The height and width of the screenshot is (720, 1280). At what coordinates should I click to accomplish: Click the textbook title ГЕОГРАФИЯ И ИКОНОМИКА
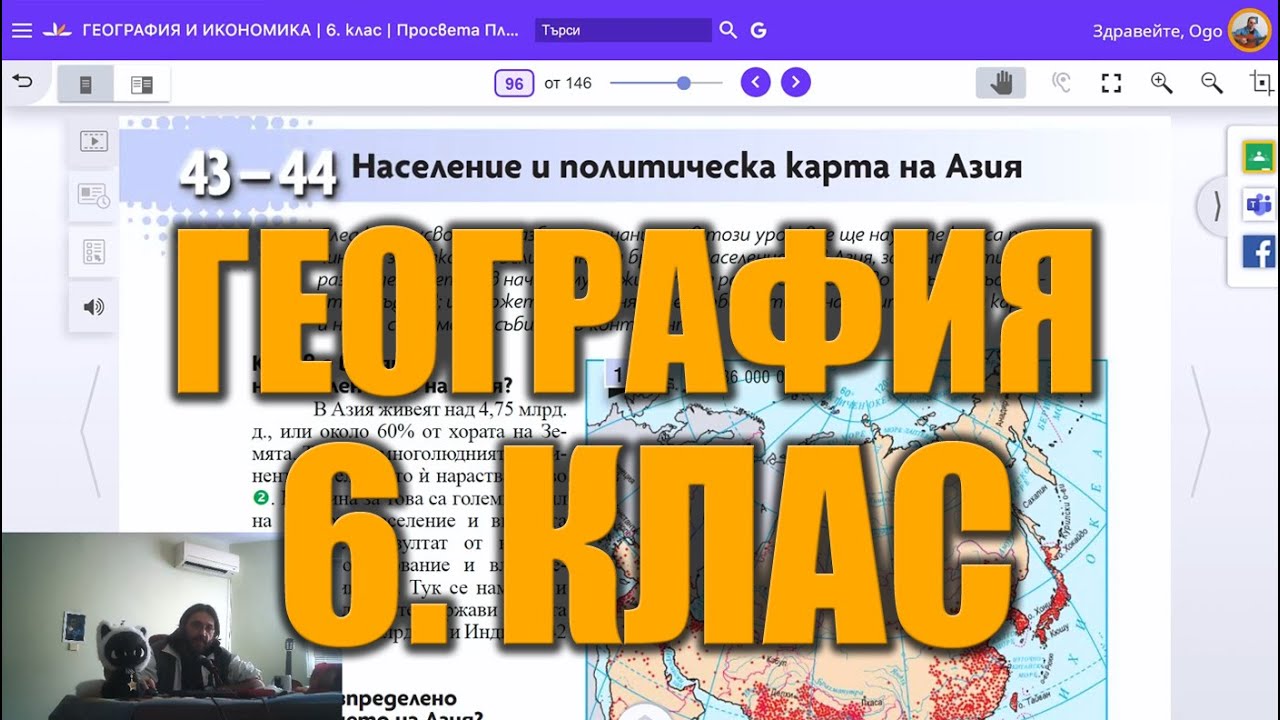click(x=196, y=30)
